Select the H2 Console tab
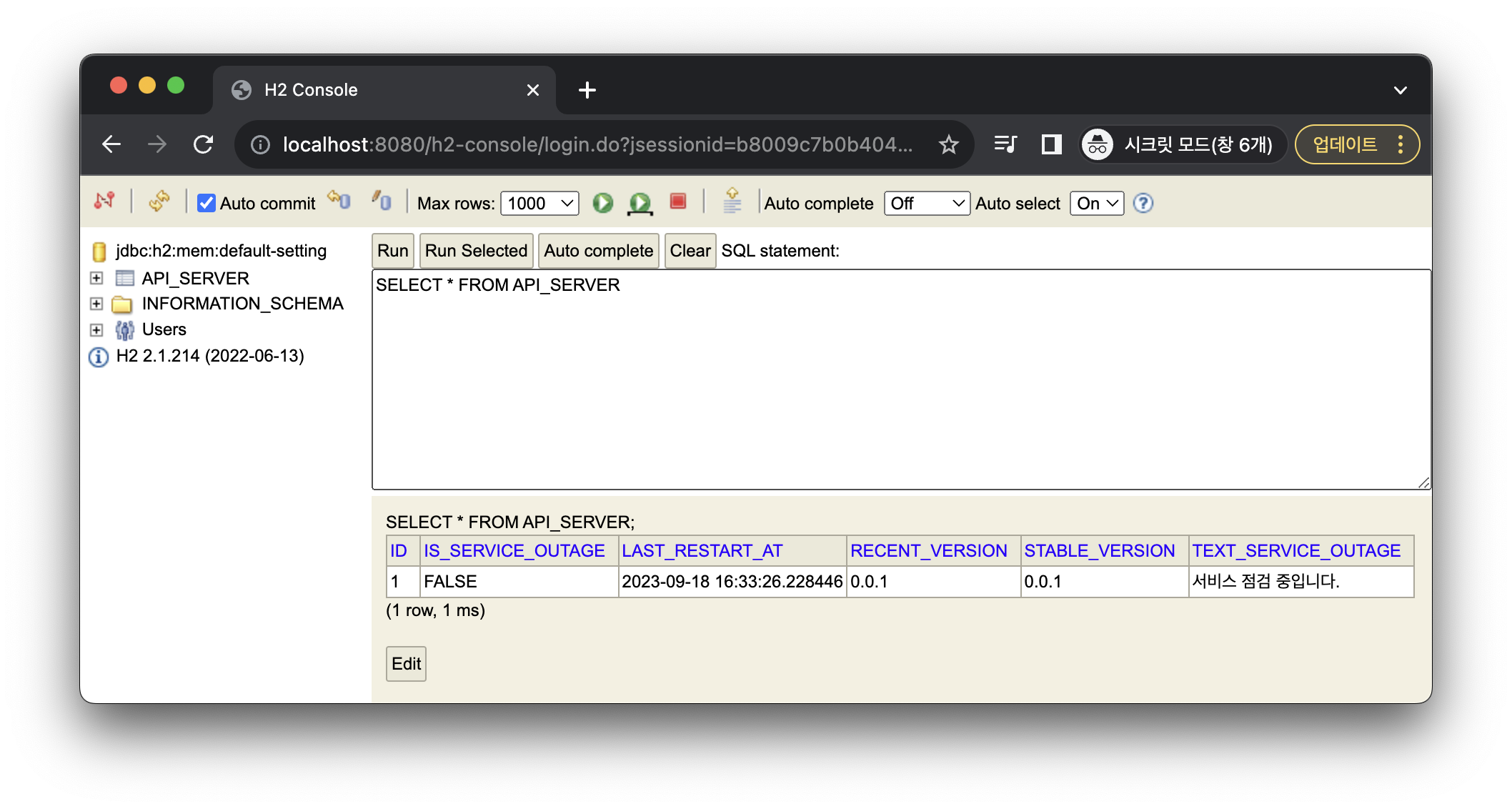The width and height of the screenshot is (1512, 809). click(384, 90)
